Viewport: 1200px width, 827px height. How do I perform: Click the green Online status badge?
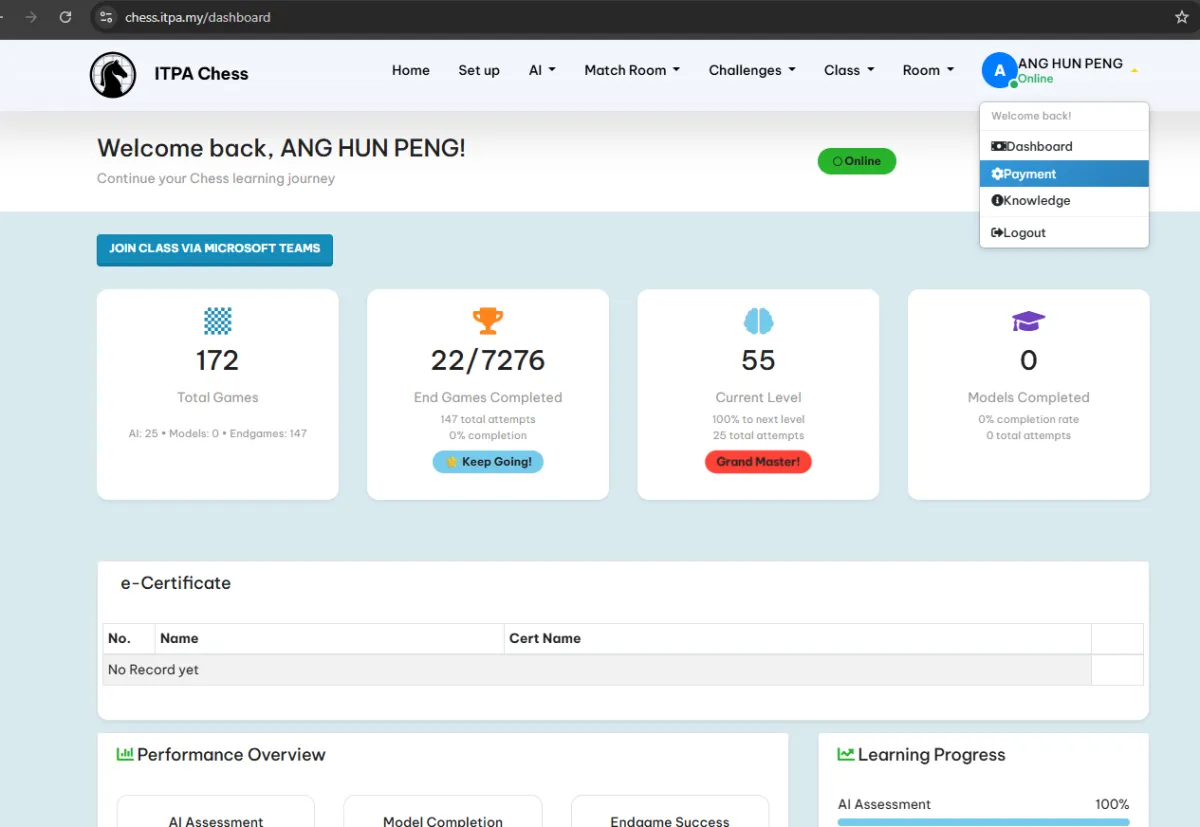[x=857, y=161]
